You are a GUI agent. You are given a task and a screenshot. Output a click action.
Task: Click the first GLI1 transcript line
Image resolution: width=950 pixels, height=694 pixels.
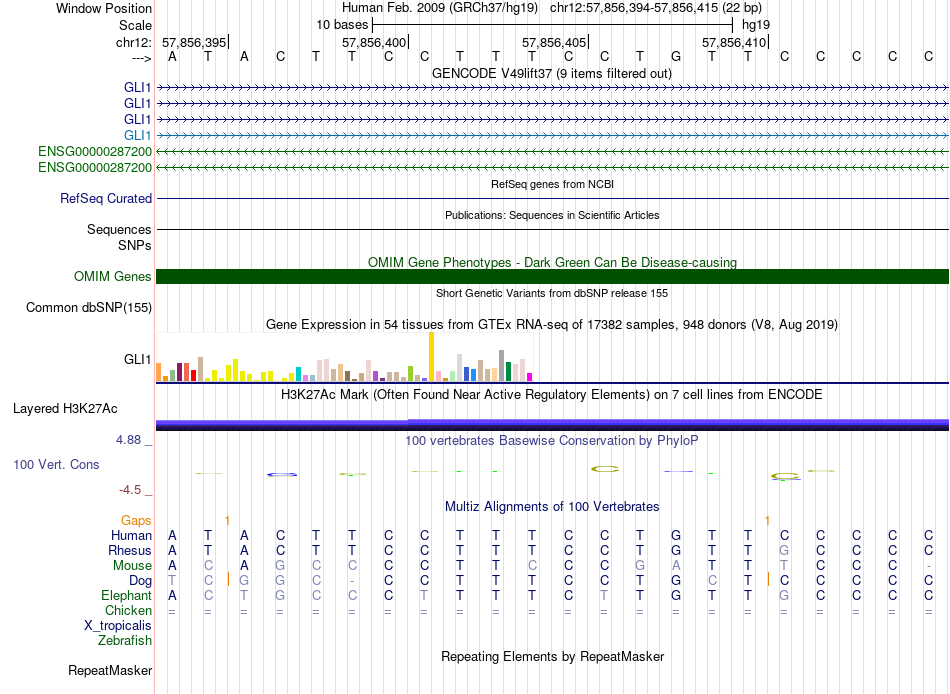click(x=552, y=88)
